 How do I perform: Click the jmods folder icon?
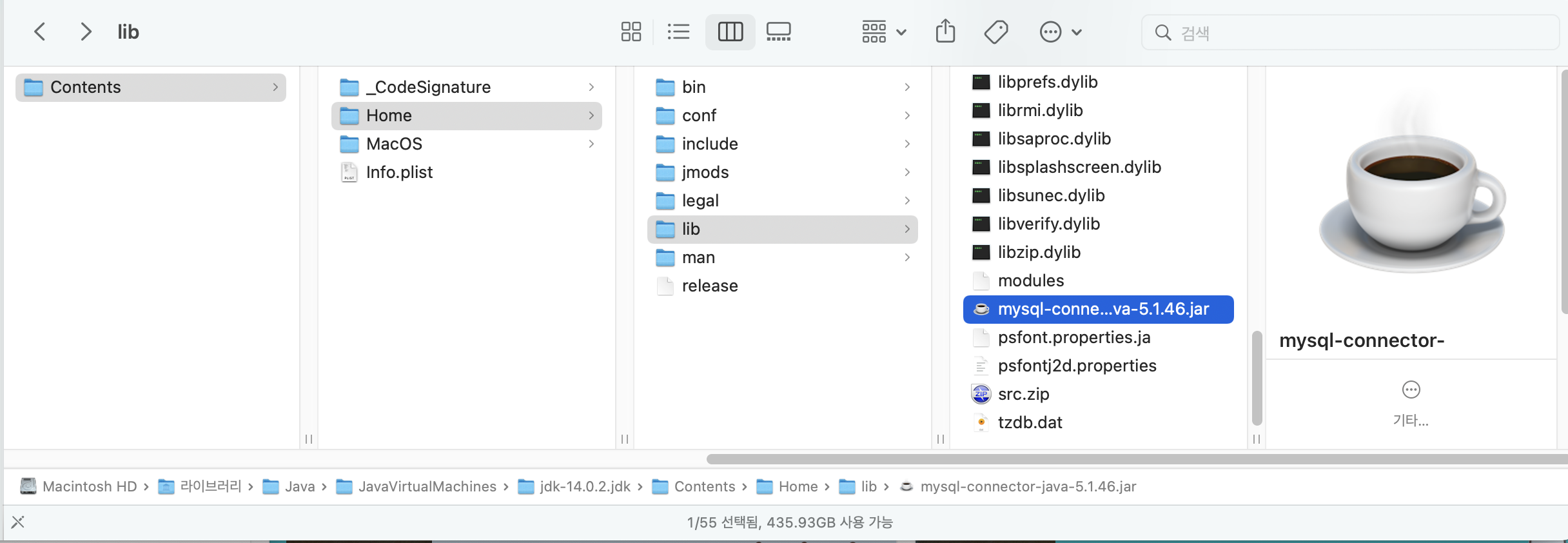click(665, 172)
